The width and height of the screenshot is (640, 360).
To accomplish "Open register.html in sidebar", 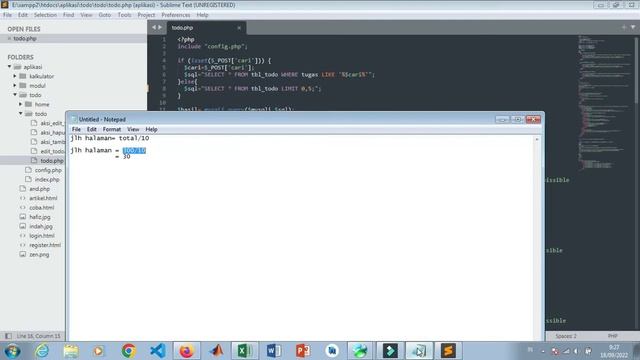I will [45, 245].
